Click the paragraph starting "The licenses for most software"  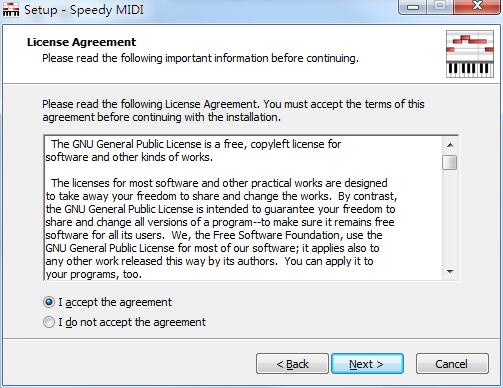tap(221, 229)
